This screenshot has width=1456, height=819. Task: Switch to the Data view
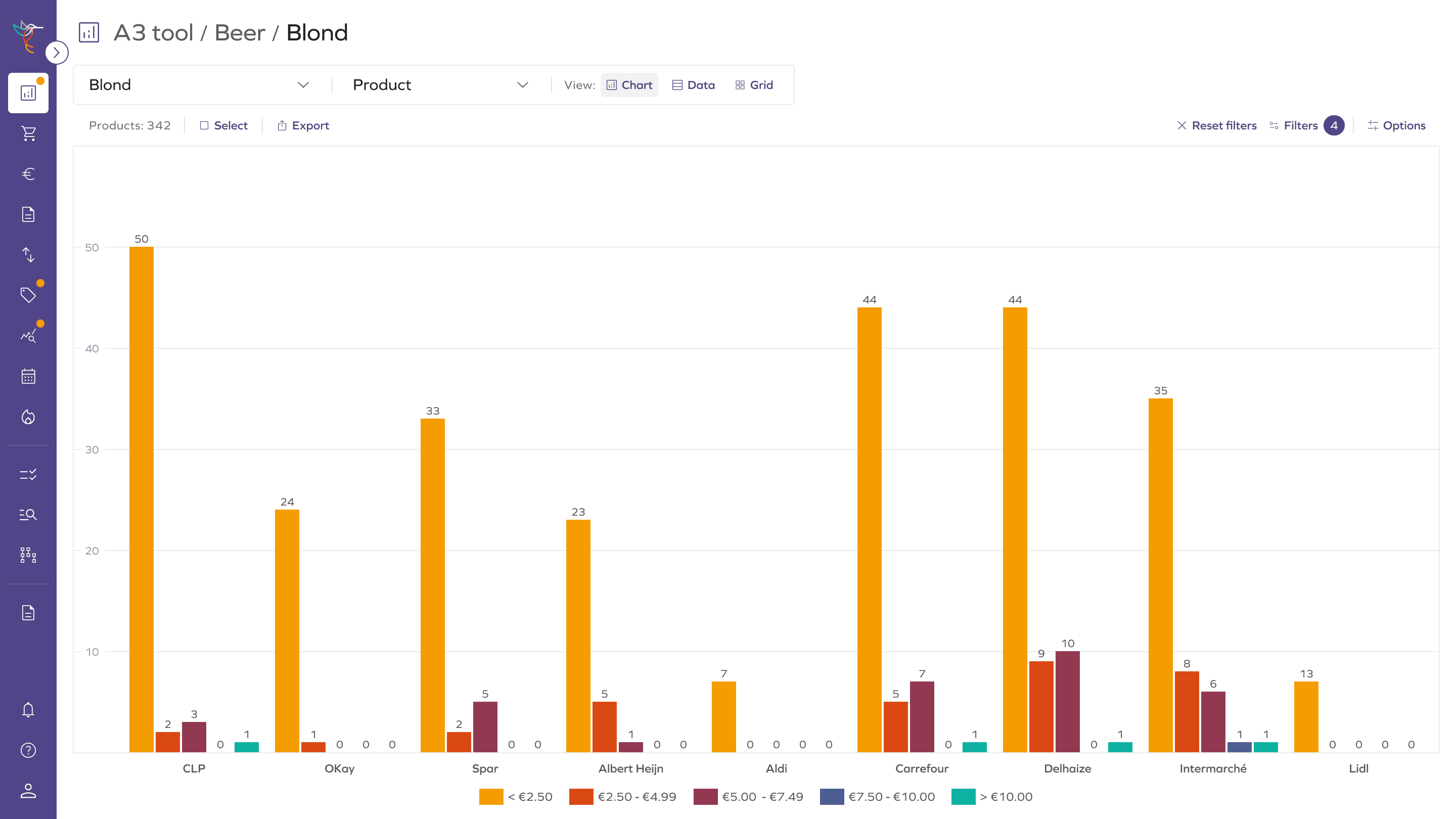tap(694, 85)
